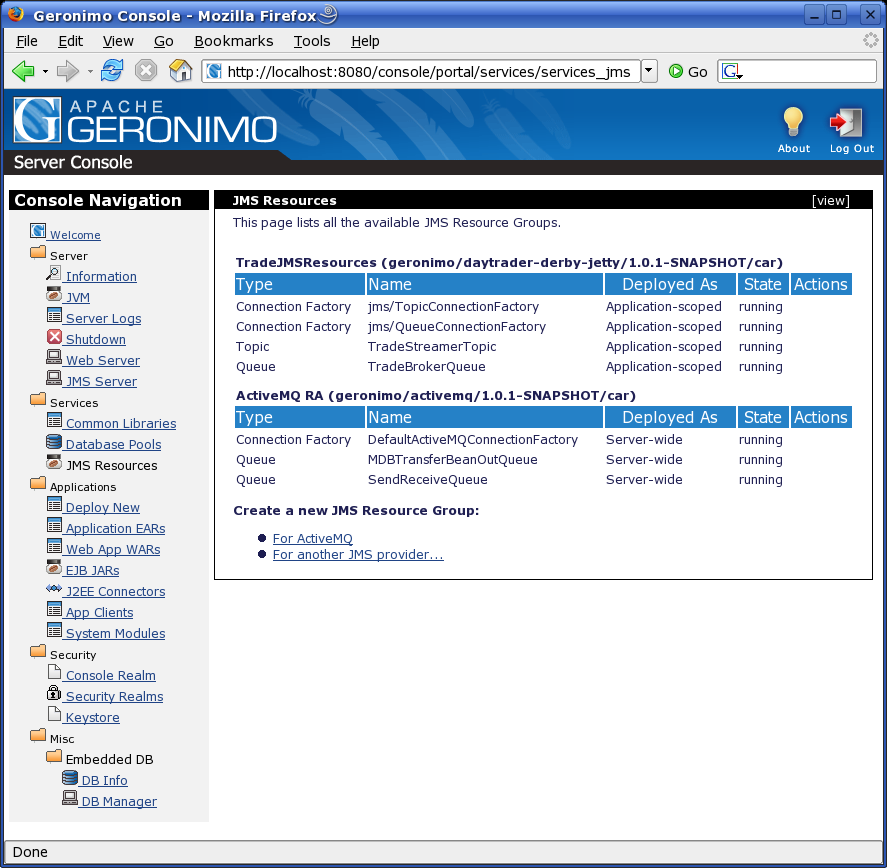The width and height of the screenshot is (887, 868).
Task: Click the For ActiveMQ link
Action: 312,538
